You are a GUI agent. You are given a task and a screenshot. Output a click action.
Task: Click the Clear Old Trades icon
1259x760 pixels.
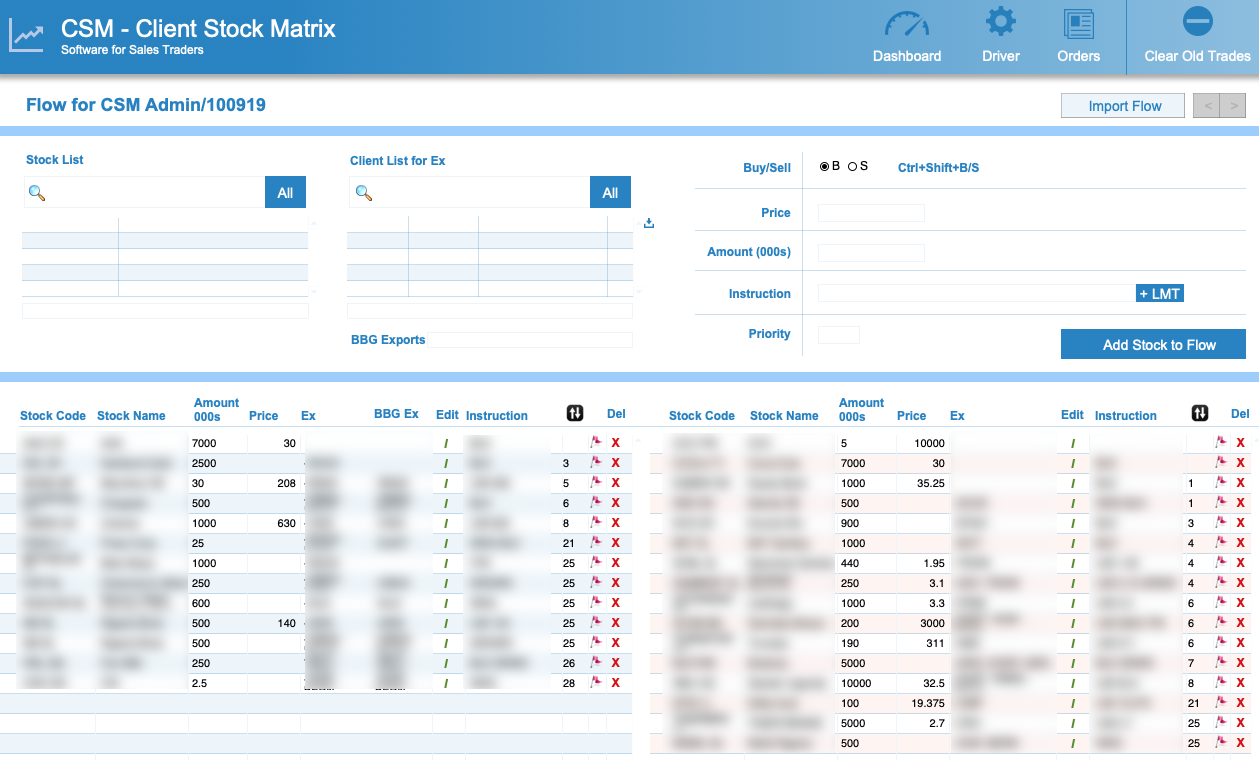[1197, 21]
